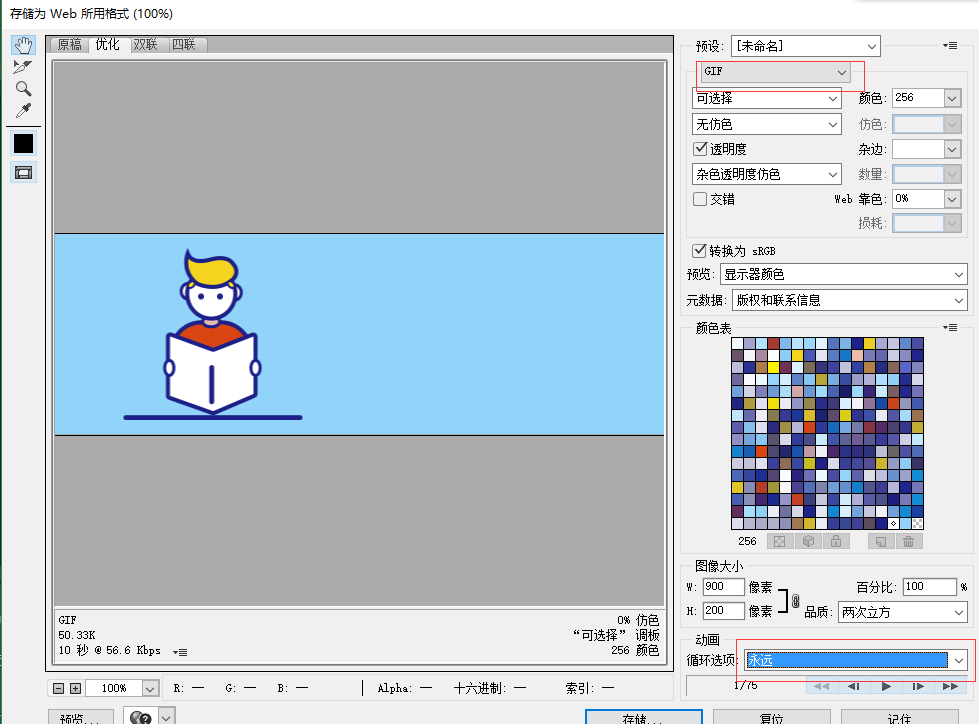Viewport: 979px width, 724px height.
Task: Go to the next animation frame
Action: pos(918,687)
